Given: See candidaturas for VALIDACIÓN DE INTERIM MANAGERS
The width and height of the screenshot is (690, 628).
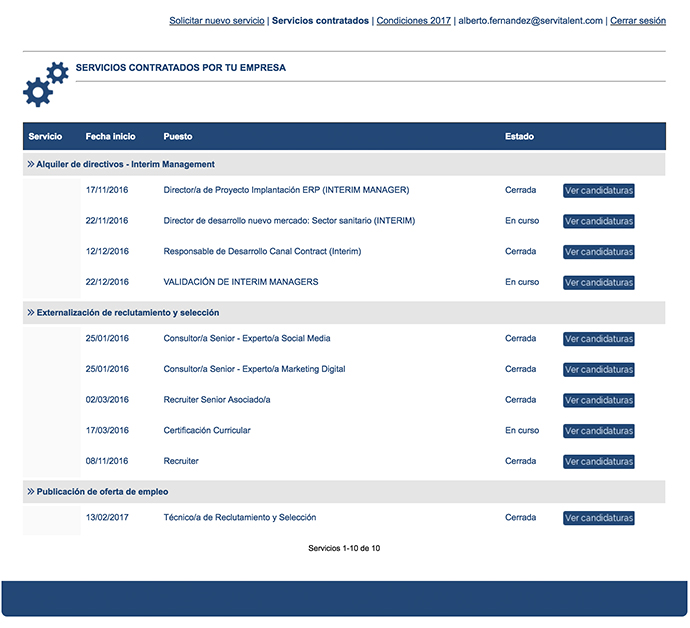Looking at the screenshot, I should tap(598, 283).
